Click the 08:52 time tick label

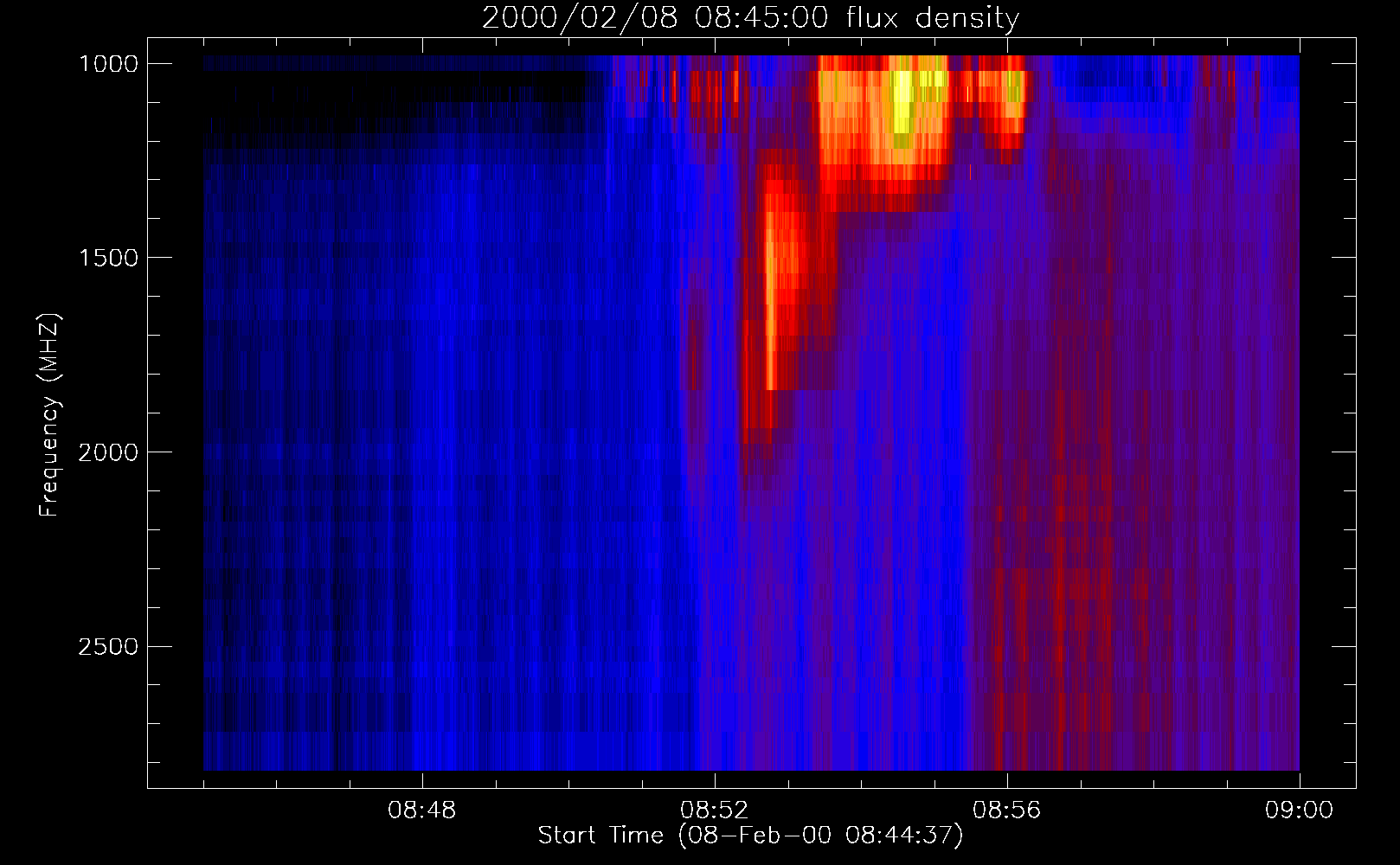[x=714, y=811]
